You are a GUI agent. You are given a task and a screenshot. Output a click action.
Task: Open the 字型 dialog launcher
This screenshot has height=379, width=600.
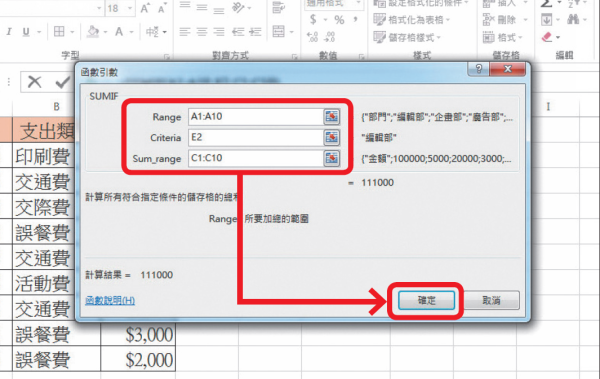(166, 57)
